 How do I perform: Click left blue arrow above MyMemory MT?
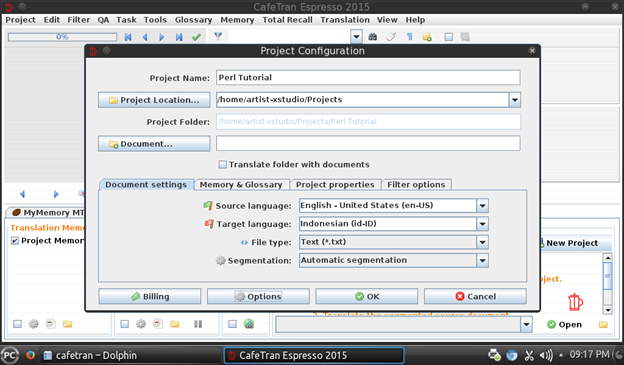22,194
